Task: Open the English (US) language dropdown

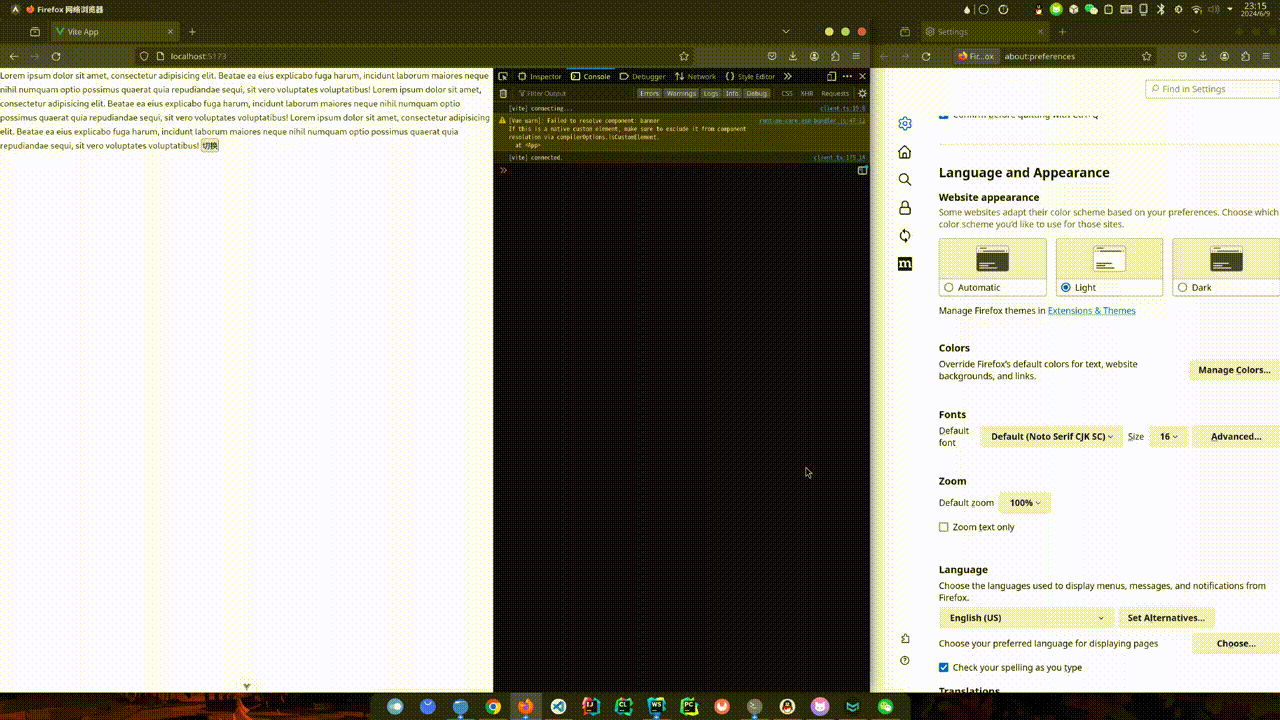Action: (1027, 618)
